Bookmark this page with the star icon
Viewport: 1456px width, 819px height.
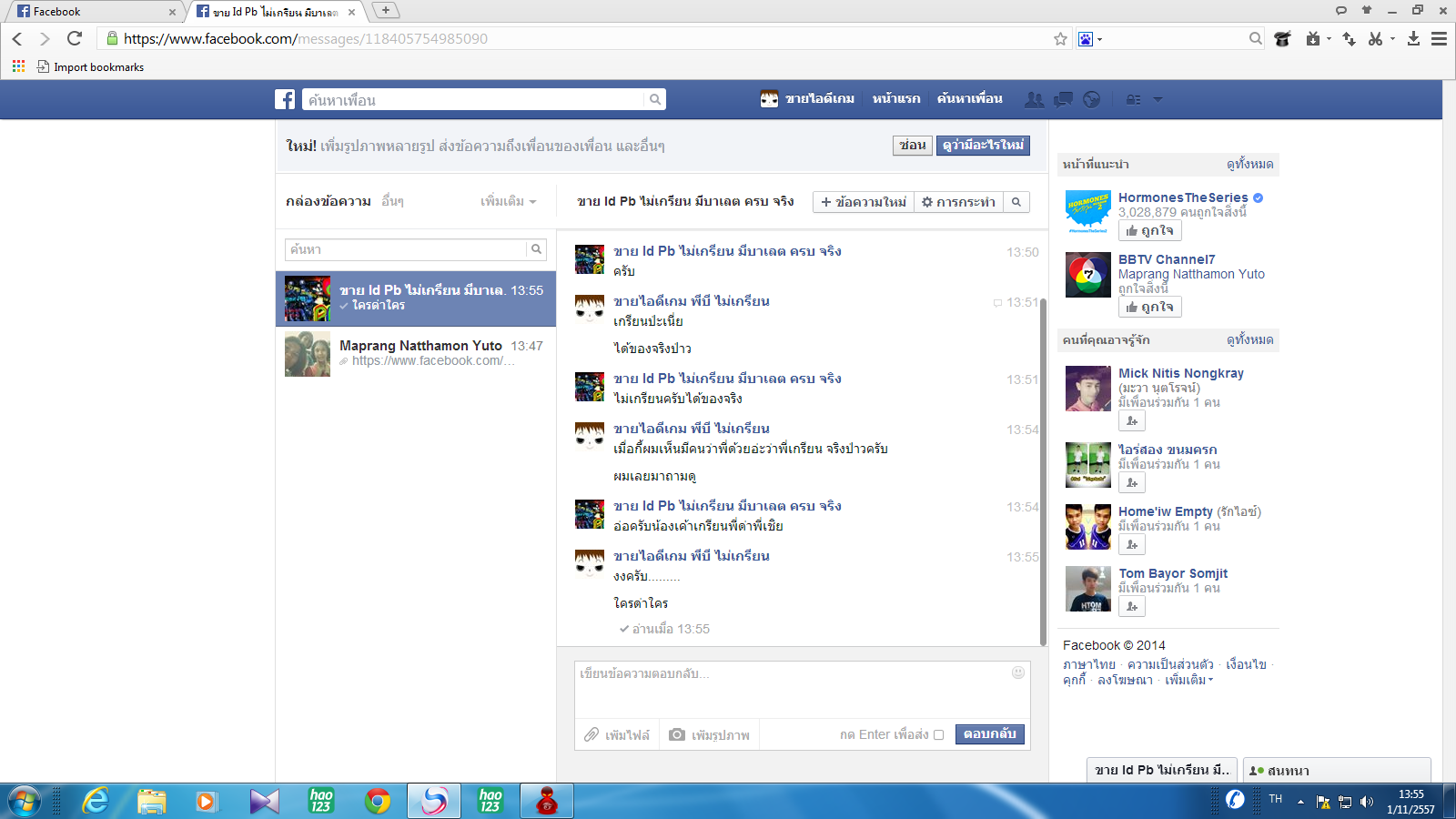[x=1060, y=38]
